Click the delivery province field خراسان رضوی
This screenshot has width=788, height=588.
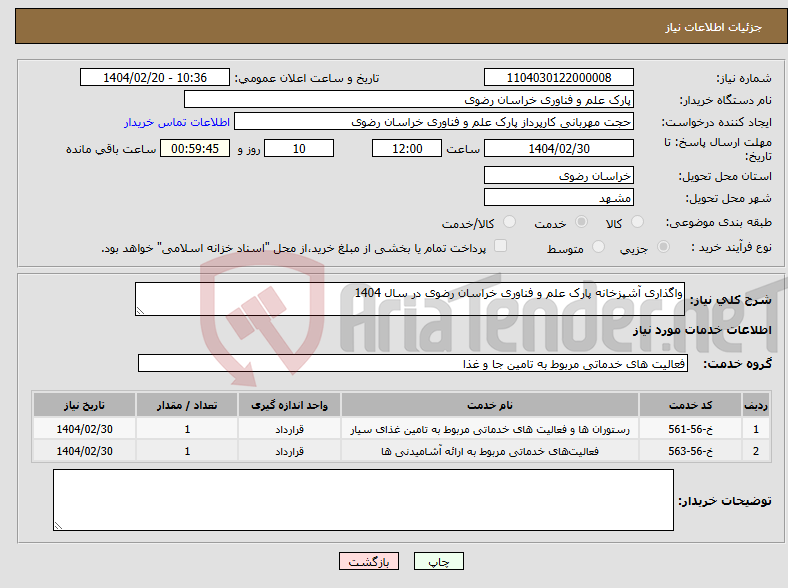[558, 175]
